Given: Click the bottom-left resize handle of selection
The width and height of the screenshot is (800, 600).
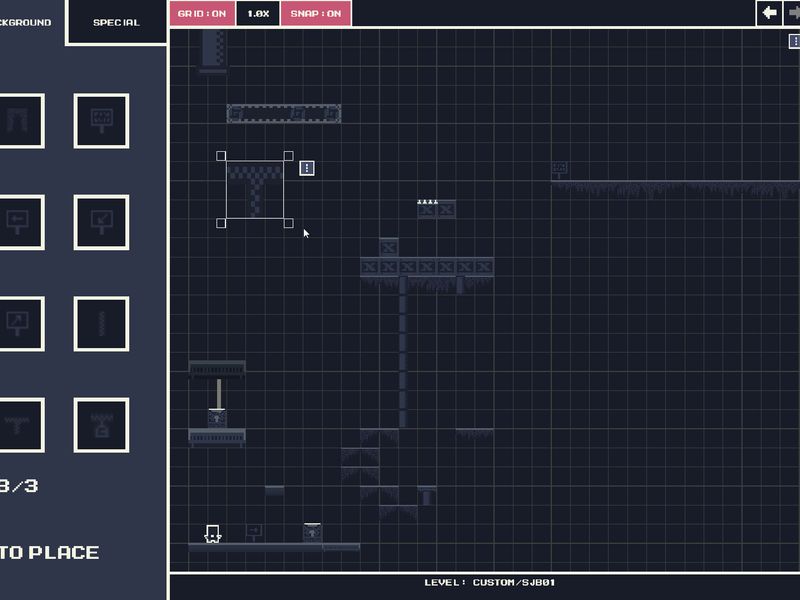Looking at the screenshot, I should coord(221,223).
